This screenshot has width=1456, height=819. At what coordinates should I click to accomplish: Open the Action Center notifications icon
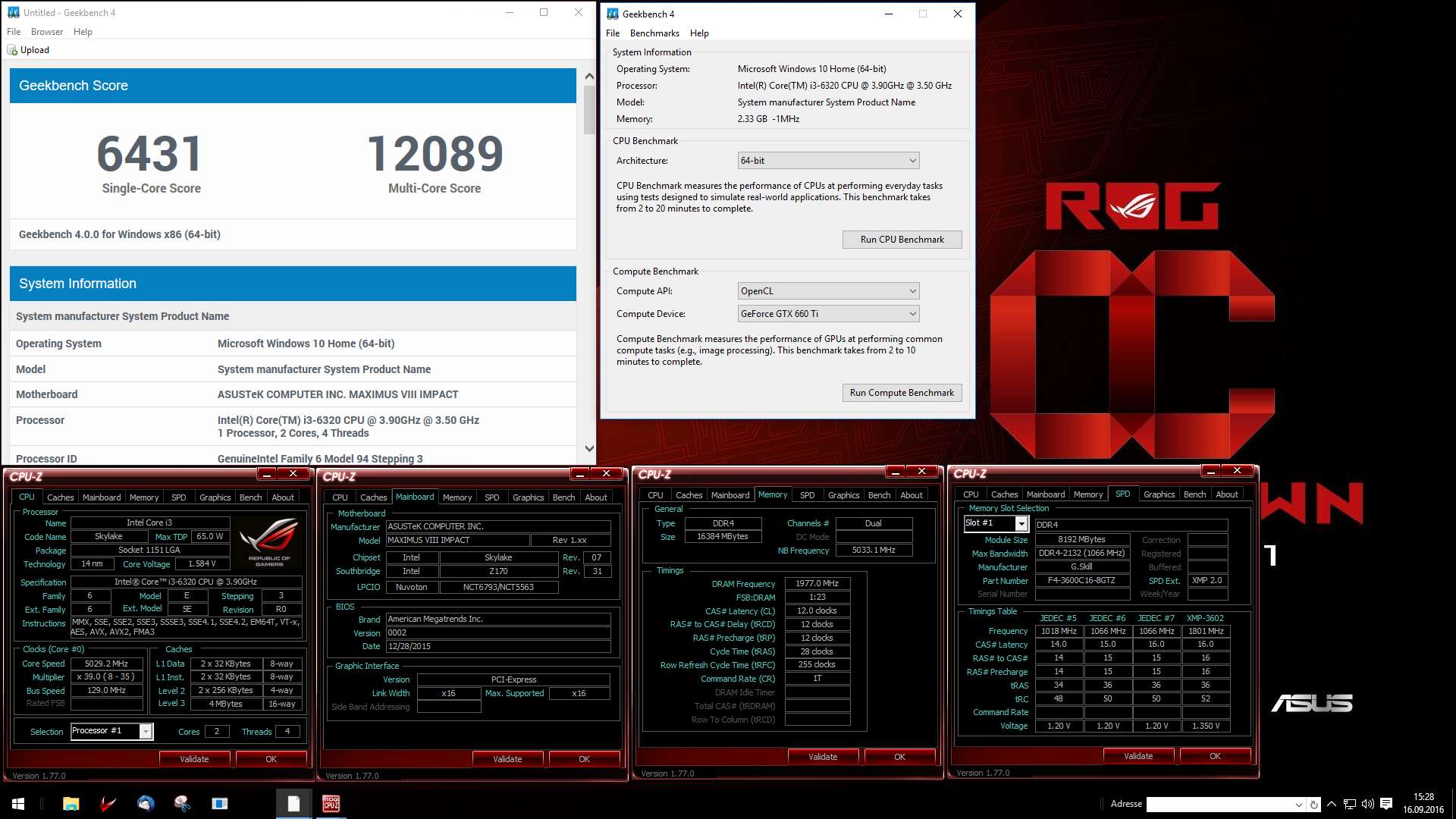(1386, 804)
